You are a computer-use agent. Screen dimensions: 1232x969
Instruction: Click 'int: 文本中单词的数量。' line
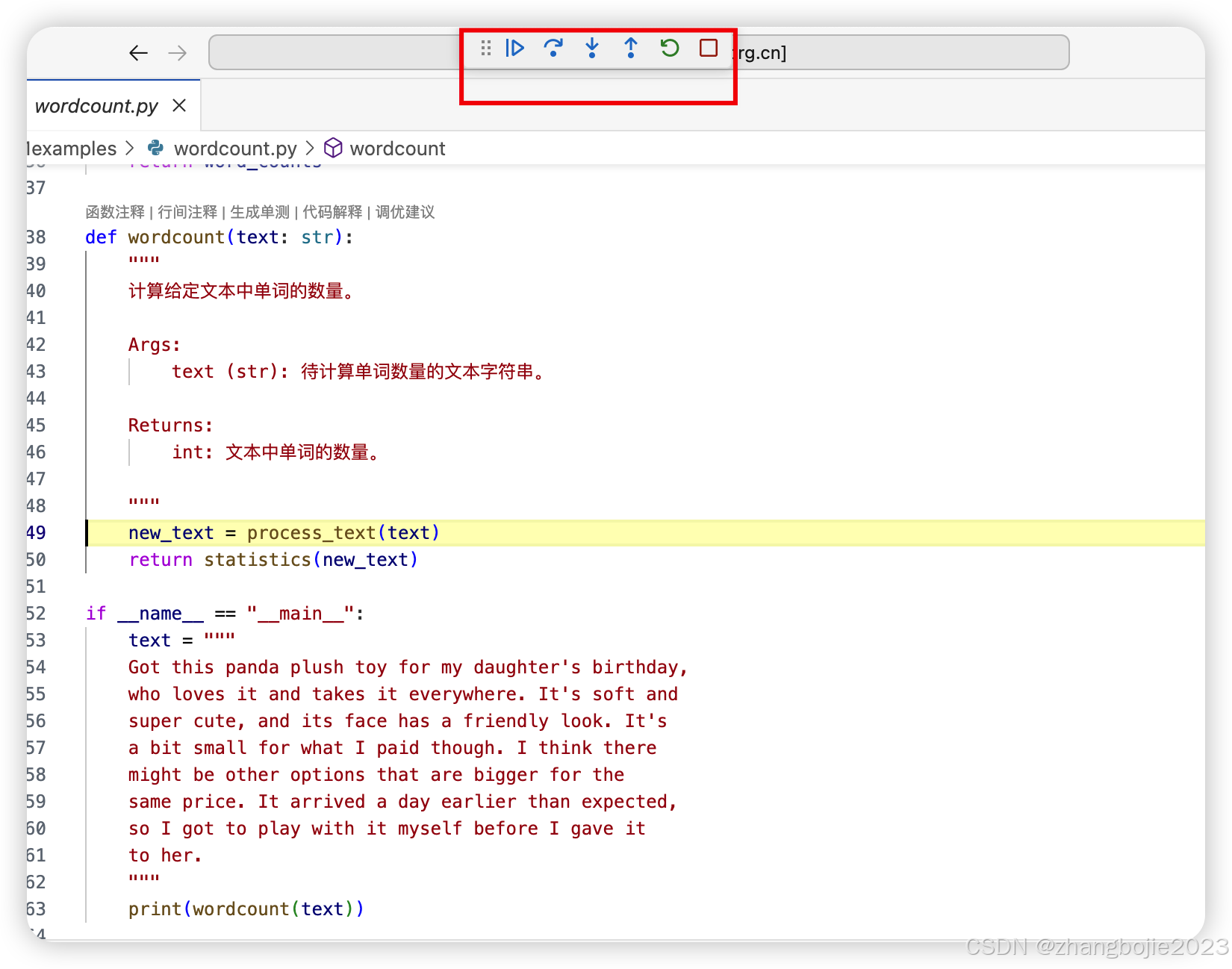pos(276,452)
